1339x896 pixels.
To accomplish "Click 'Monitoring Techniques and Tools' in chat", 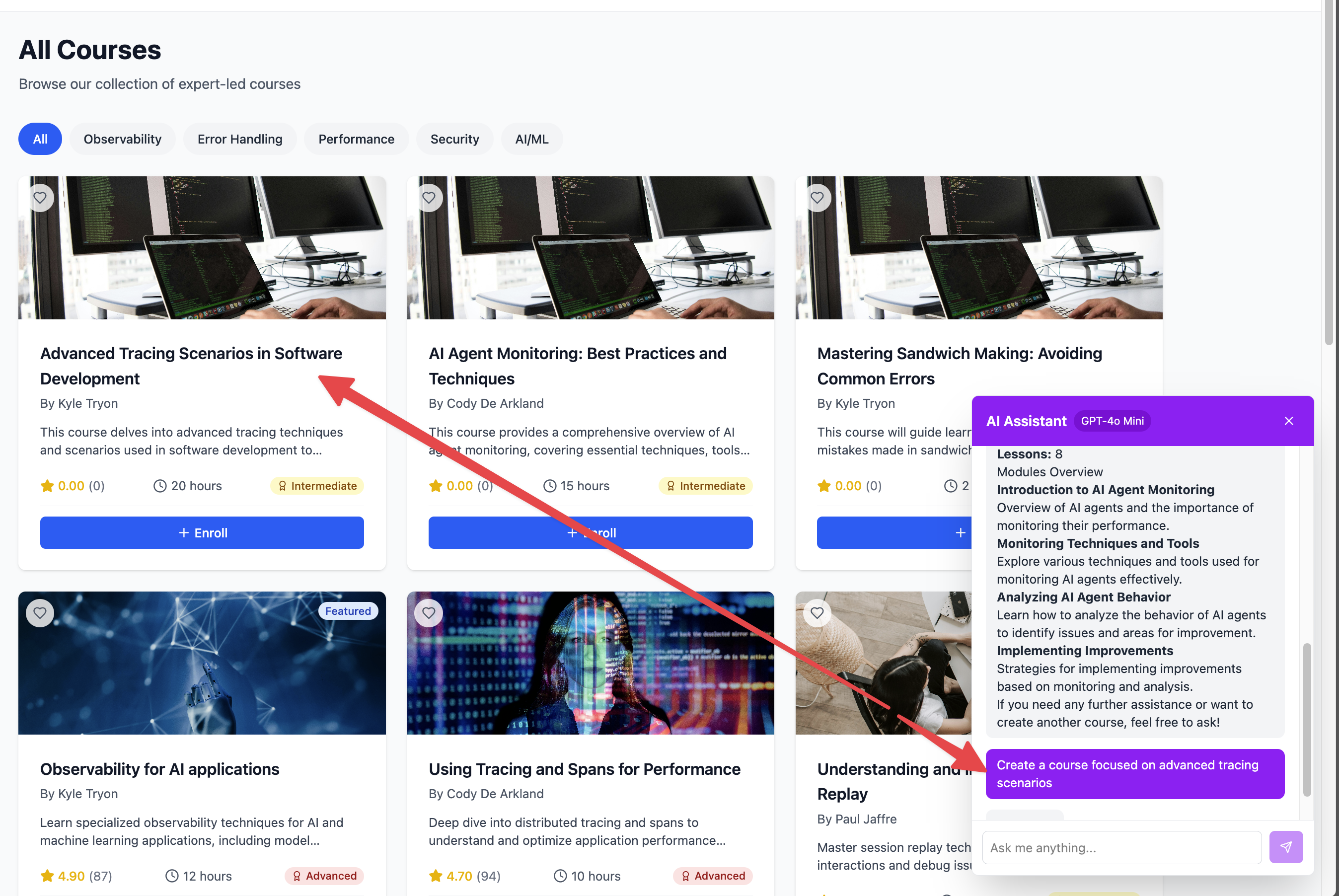I will point(1097,543).
